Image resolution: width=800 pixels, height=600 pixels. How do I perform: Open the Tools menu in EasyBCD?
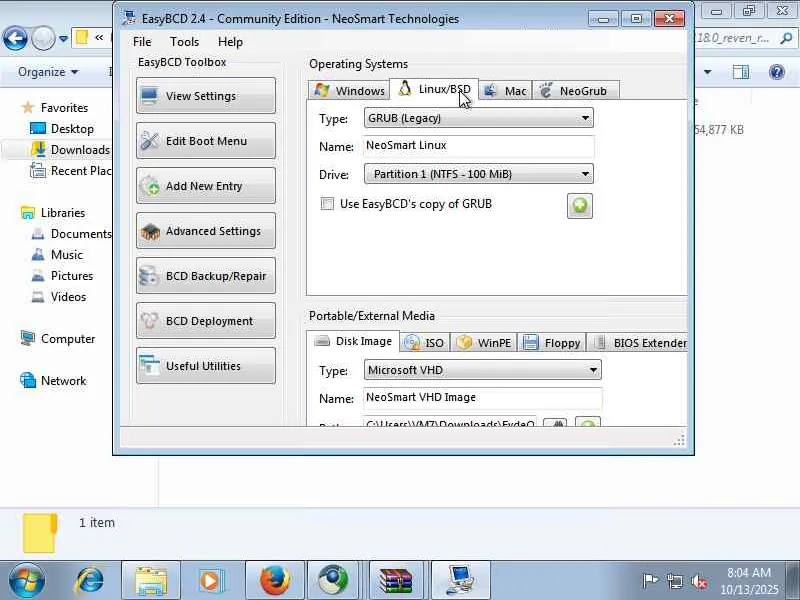(x=184, y=42)
